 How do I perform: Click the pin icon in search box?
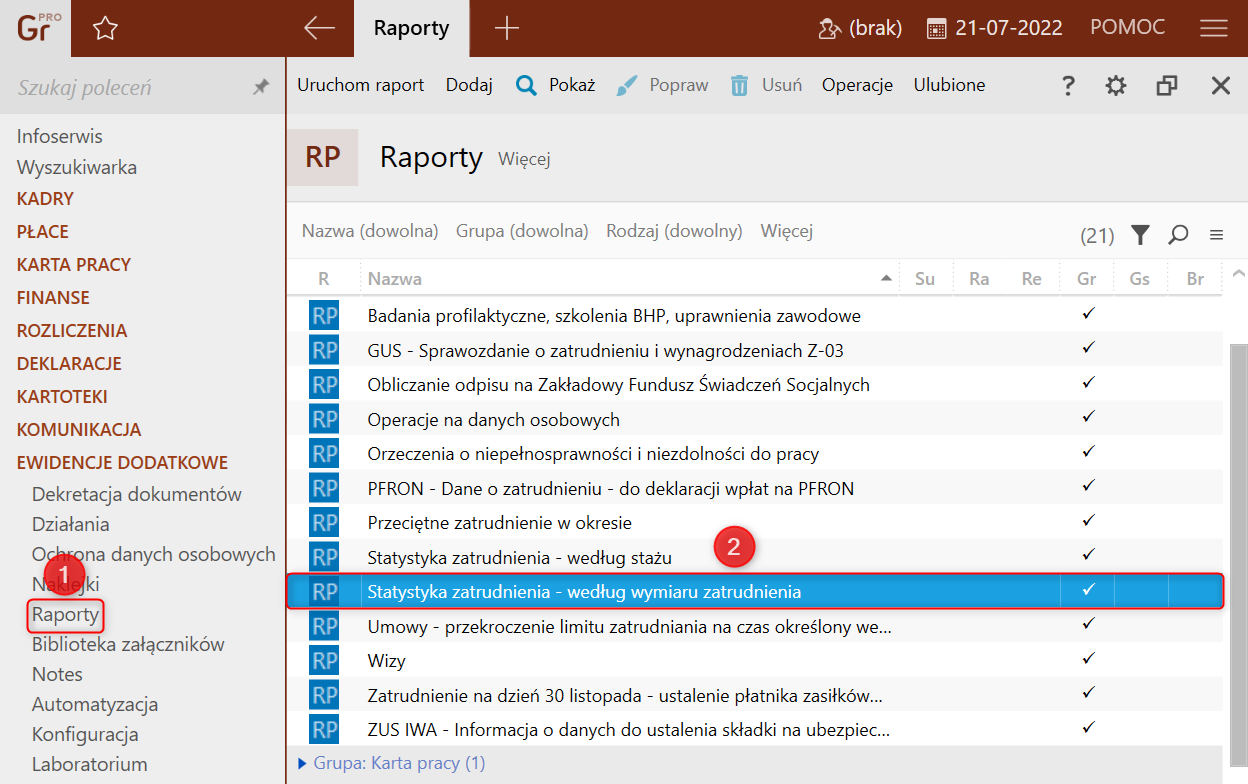(x=261, y=88)
